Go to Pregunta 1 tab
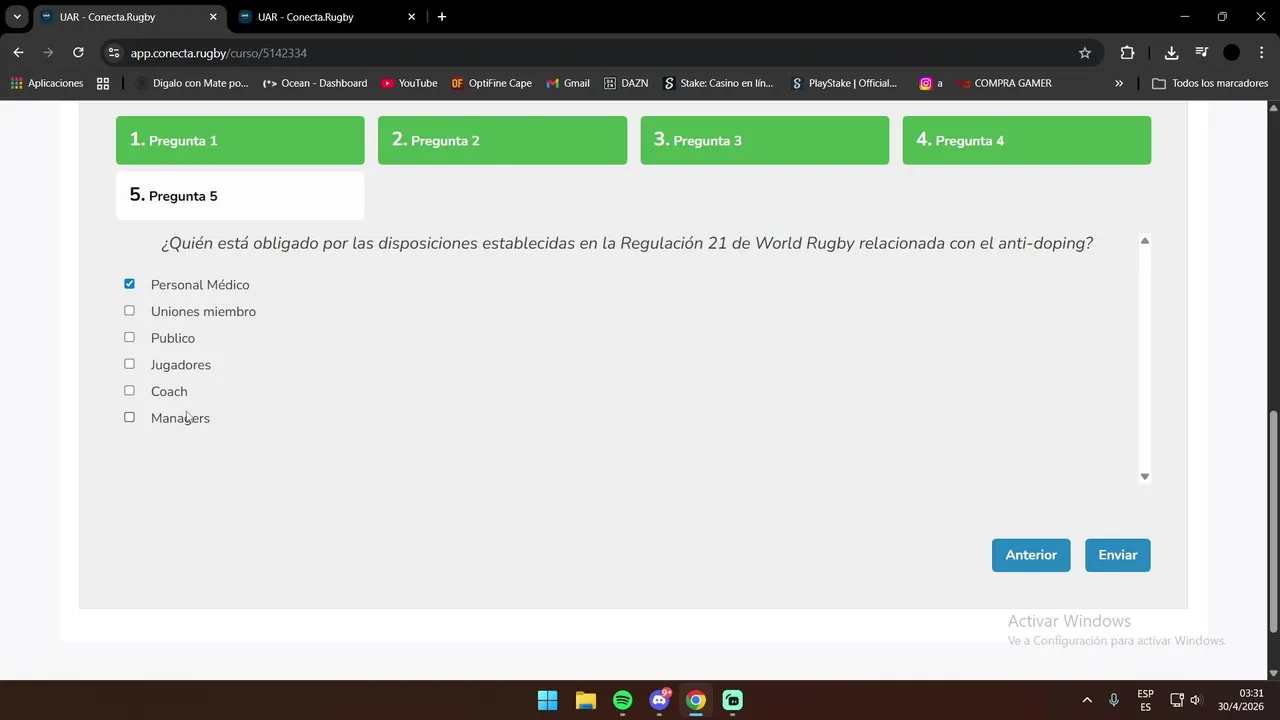This screenshot has width=1280, height=720. pyautogui.click(x=240, y=140)
